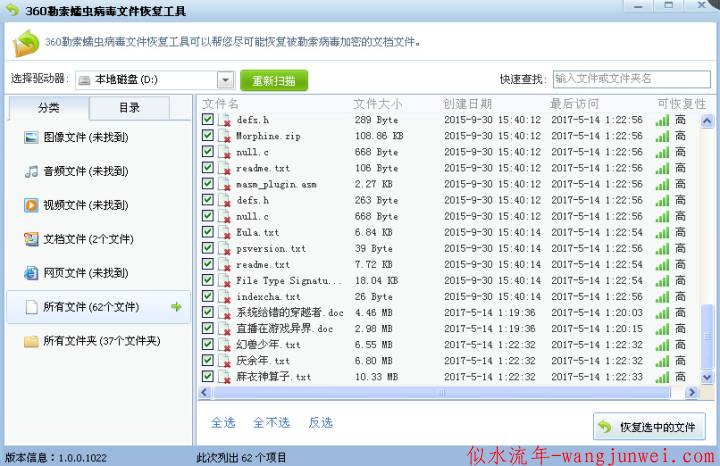Viewport: 720px width, 466px height.
Task: Click the vertical scrollbar thumb of file list
Action: click(x=707, y=337)
